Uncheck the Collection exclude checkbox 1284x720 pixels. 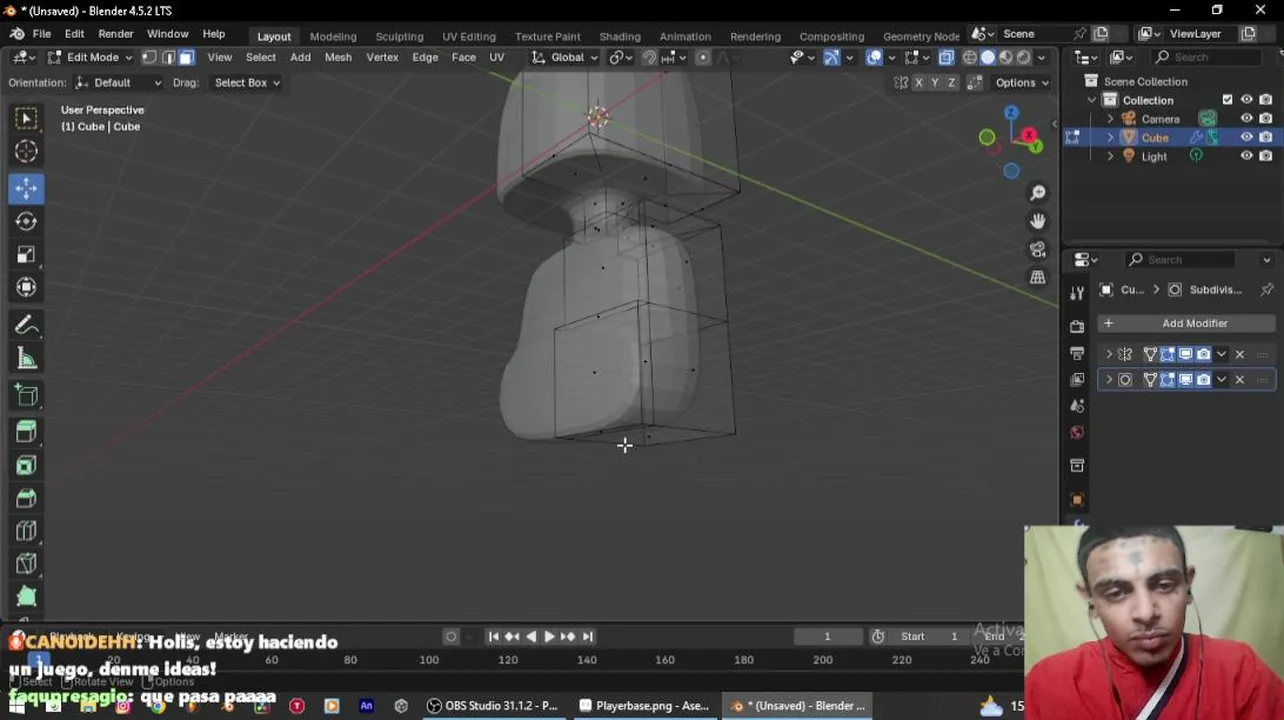click(x=1227, y=100)
